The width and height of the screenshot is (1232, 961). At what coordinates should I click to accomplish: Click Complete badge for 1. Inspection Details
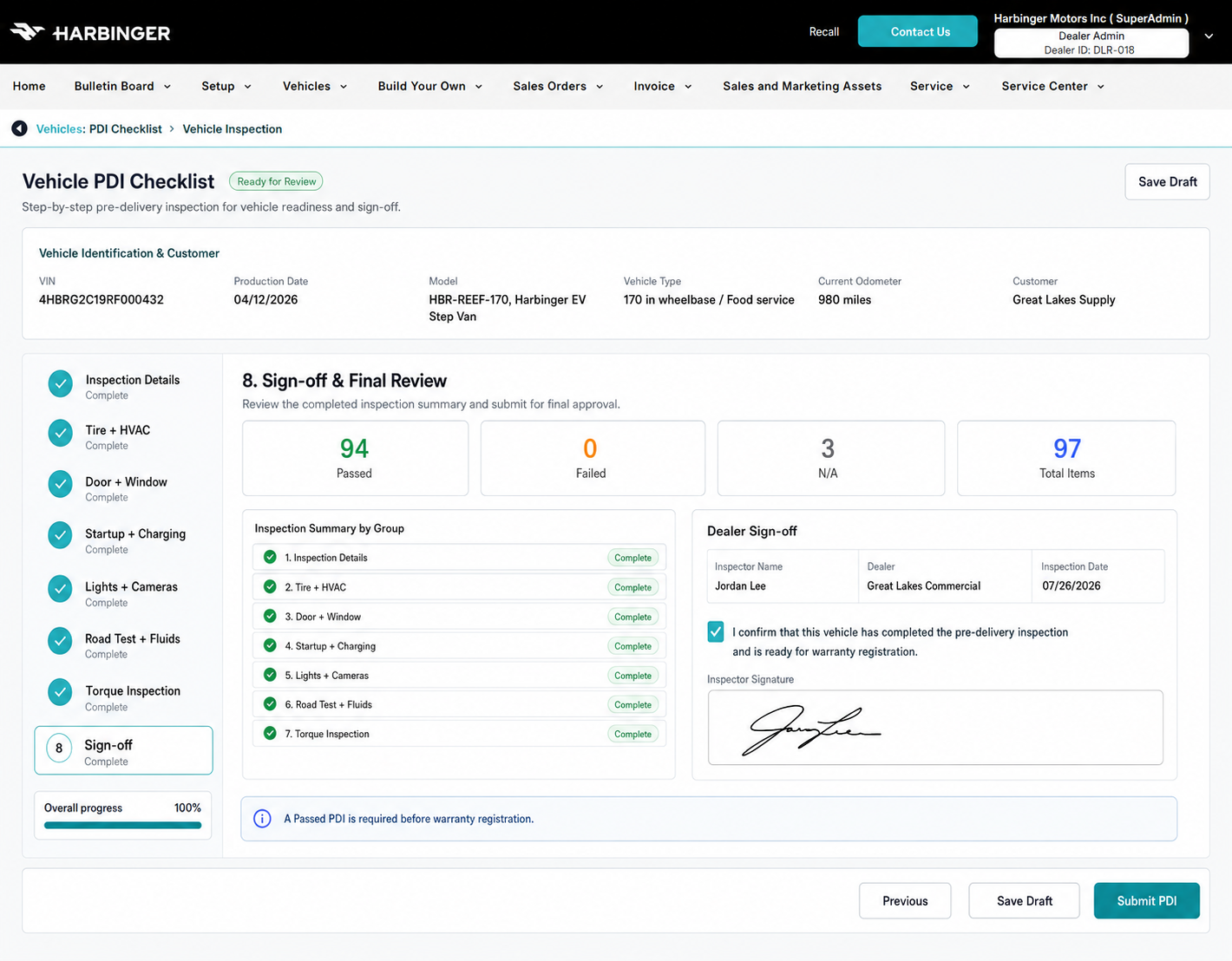[x=632, y=558]
